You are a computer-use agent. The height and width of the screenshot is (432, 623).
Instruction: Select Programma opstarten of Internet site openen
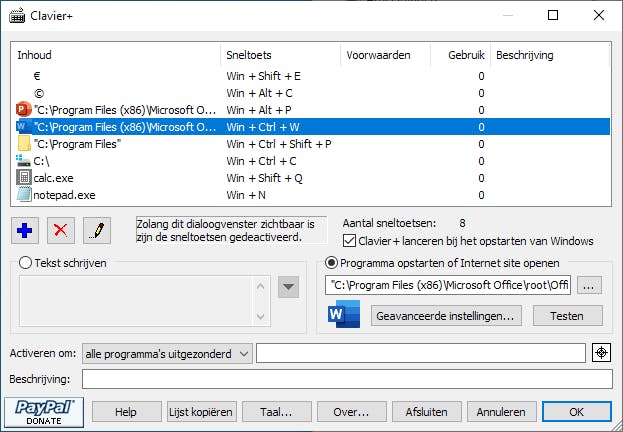(x=332, y=263)
